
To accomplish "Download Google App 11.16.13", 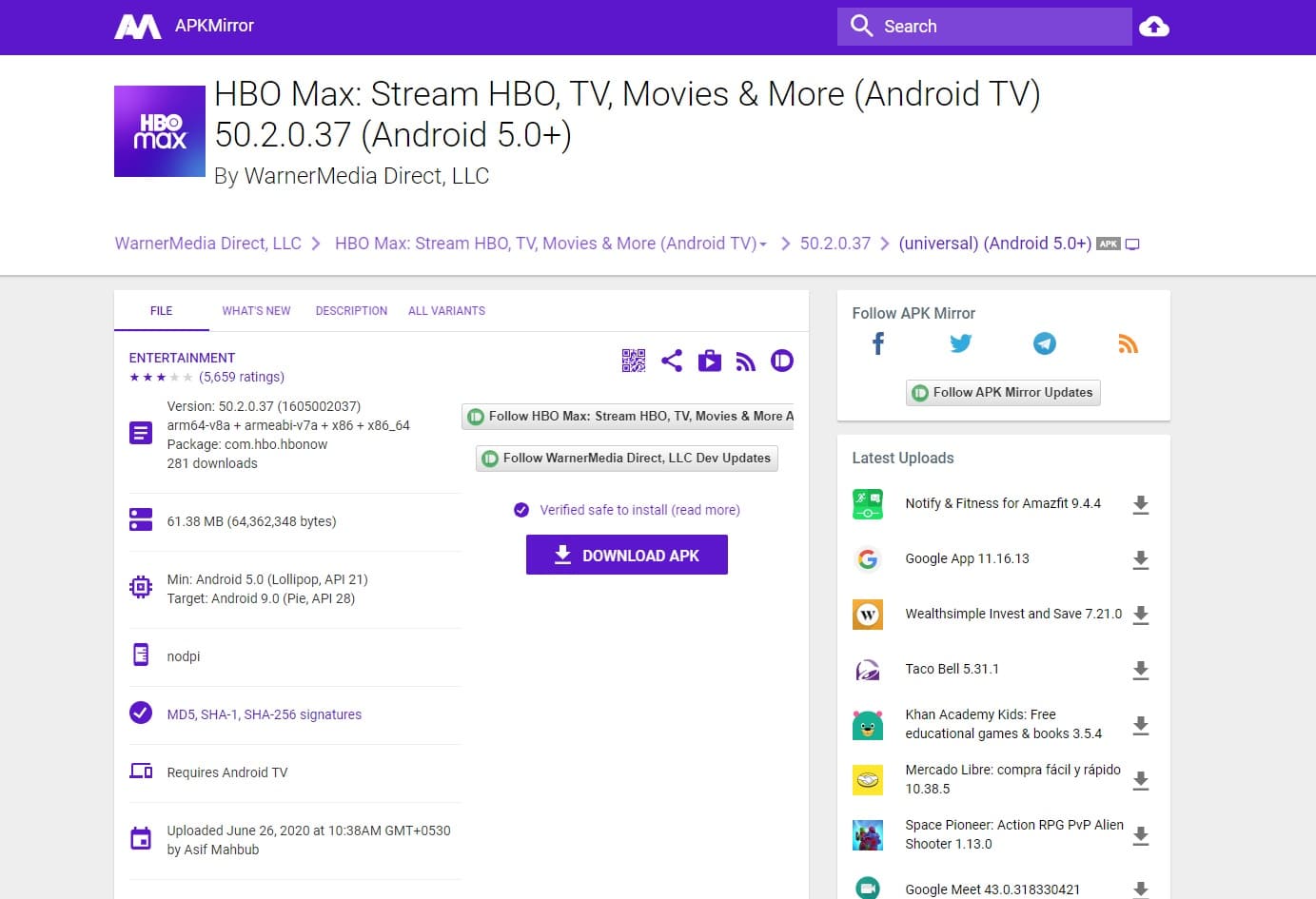I will (x=1141, y=560).
